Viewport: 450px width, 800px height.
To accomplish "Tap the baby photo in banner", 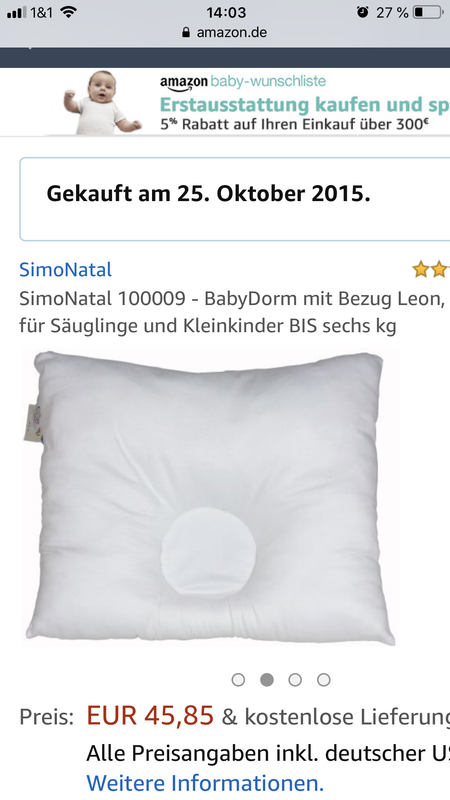I will point(102,102).
